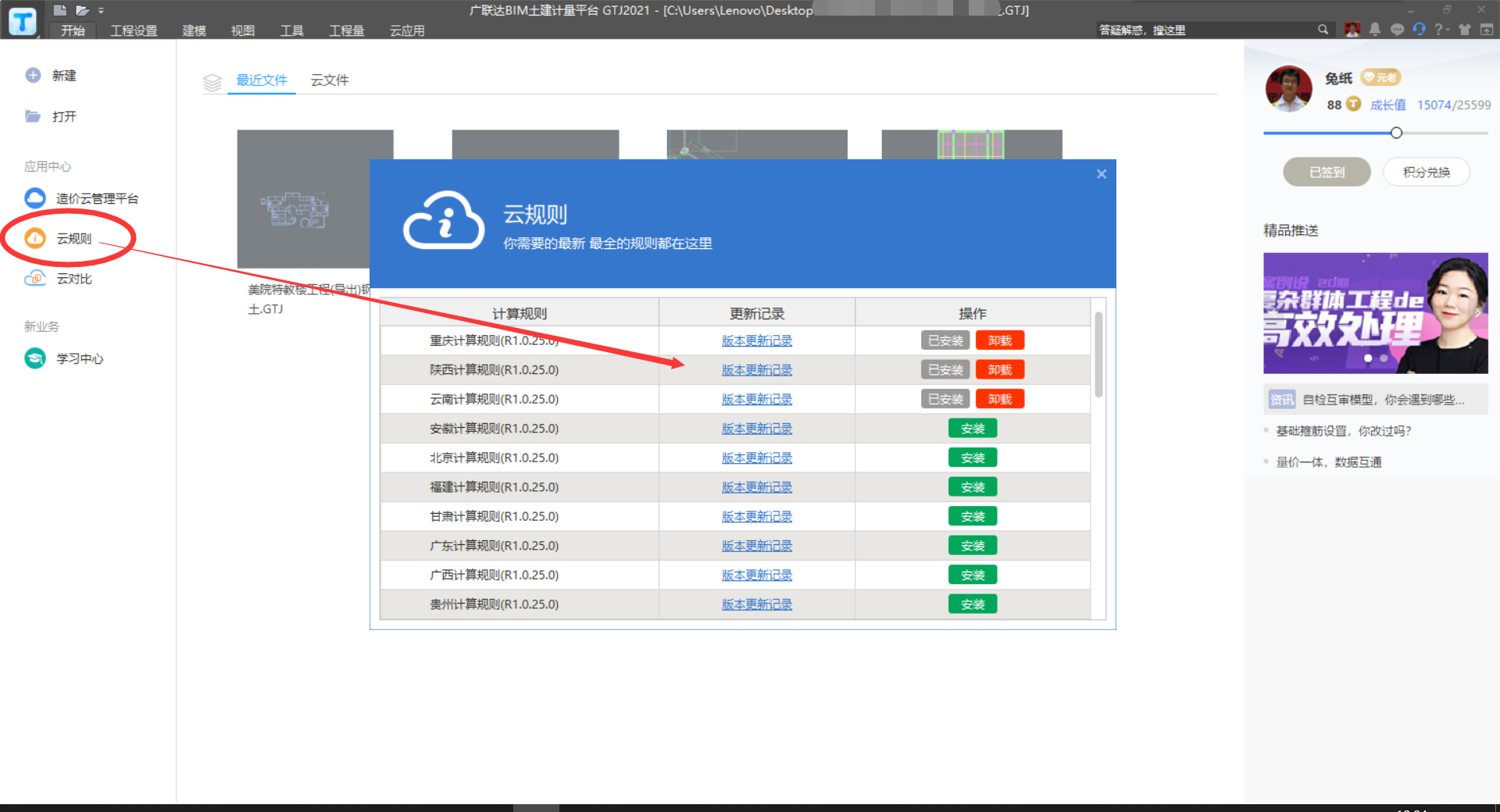Screen dimensions: 1500x812
Task: Open the 美院特教楼工程 recent file thumbnail
Action: (x=303, y=198)
